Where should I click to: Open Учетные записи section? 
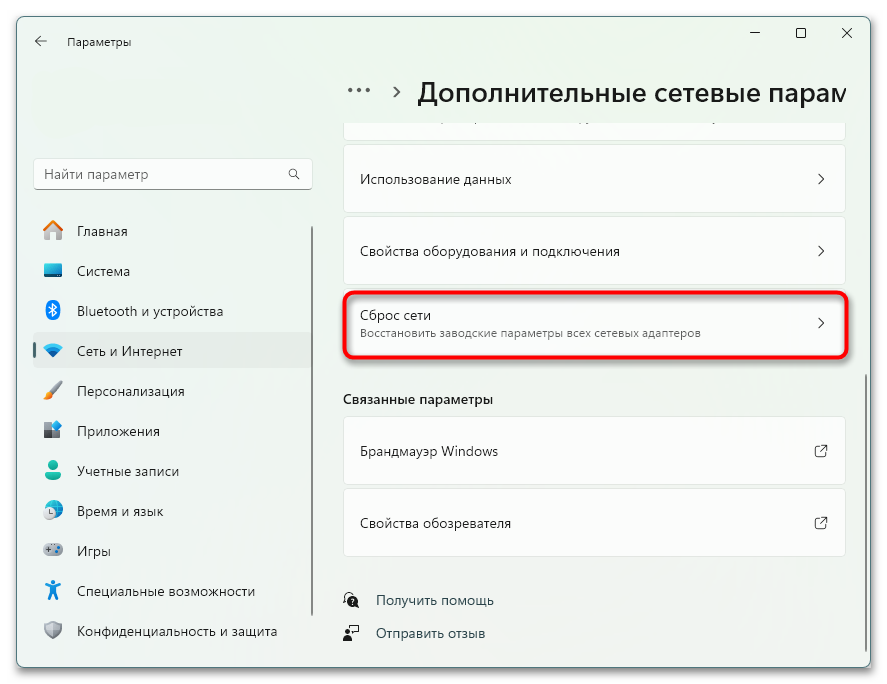click(x=172, y=471)
